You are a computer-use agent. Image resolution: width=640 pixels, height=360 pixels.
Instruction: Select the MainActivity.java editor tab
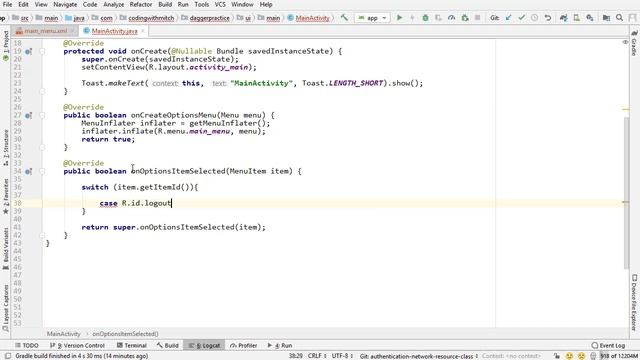pyautogui.click(x=114, y=31)
